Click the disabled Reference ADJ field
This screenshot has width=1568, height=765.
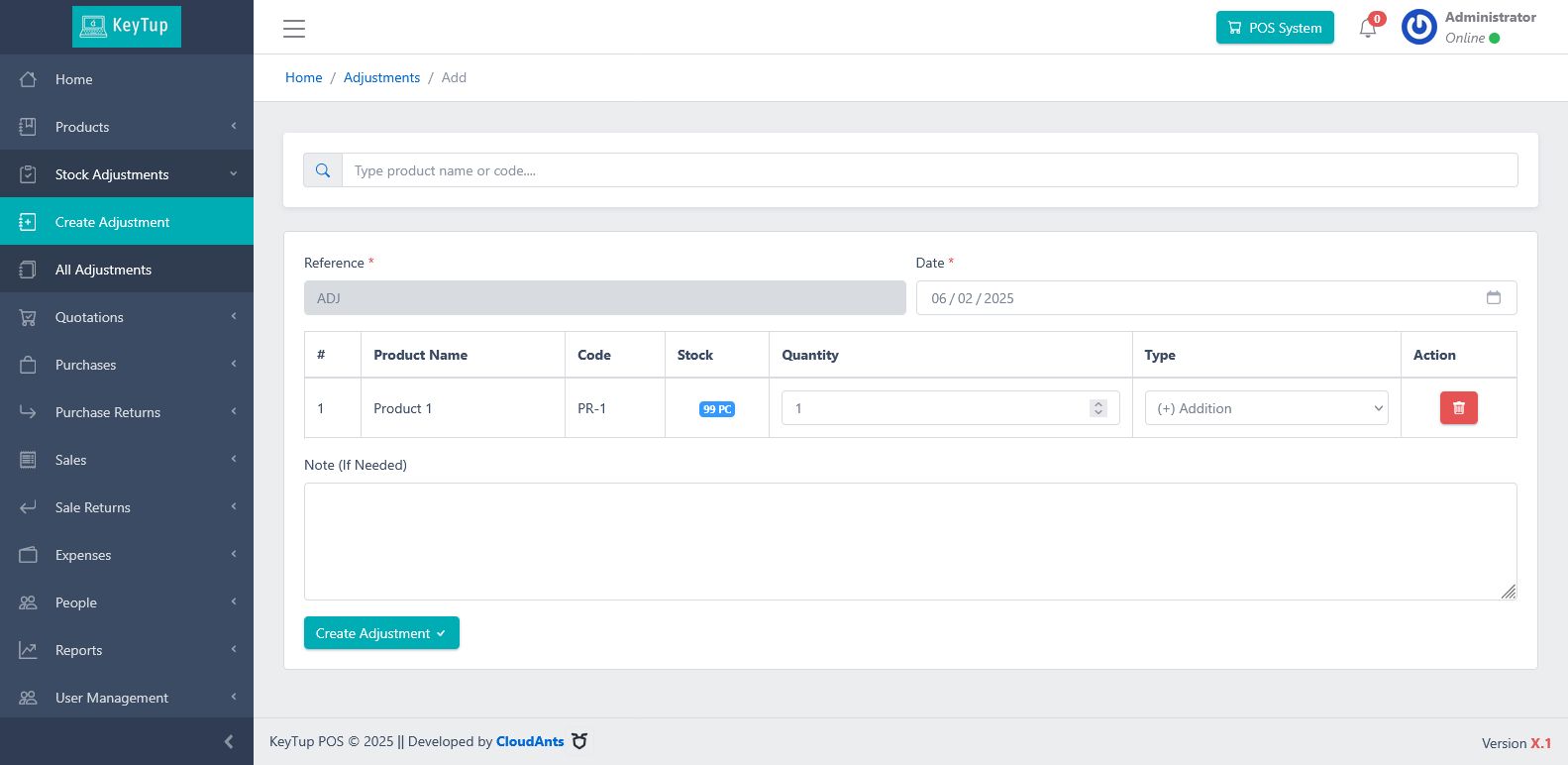pos(605,298)
